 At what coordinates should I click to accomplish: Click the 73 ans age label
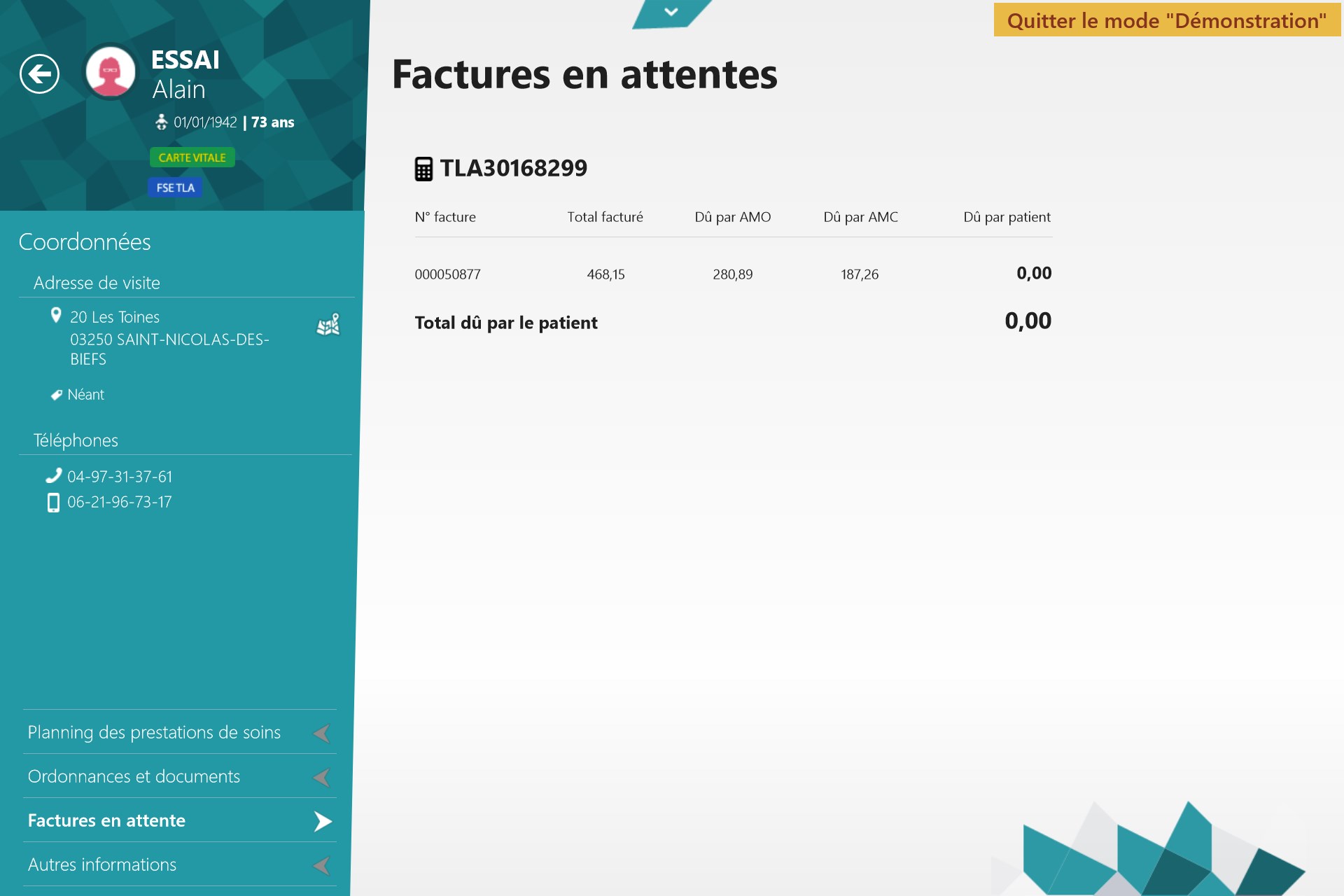(x=273, y=122)
